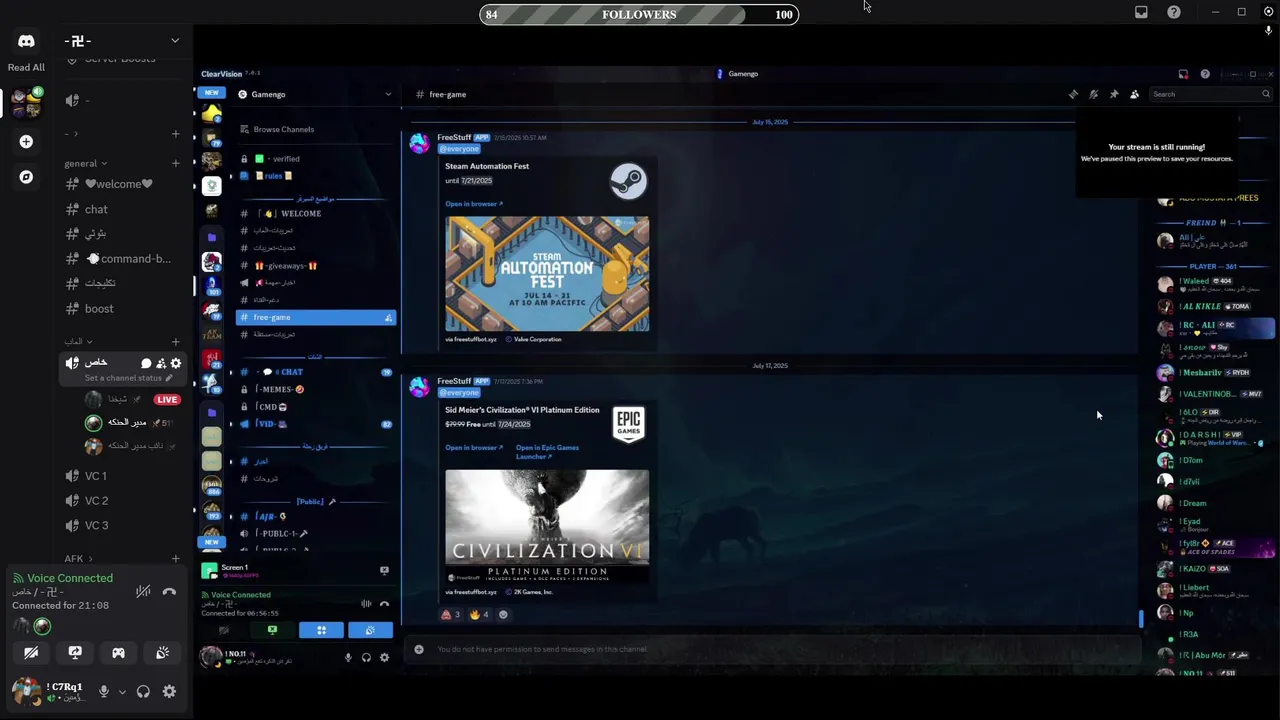Click the Epic Games logo in the Civilization embed

[628, 425]
